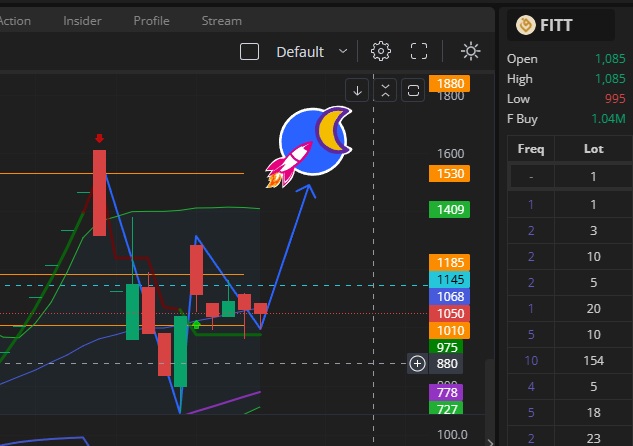This screenshot has width=633, height=446.
Task: Click the down arrow chart button
Action: [x=357, y=90]
